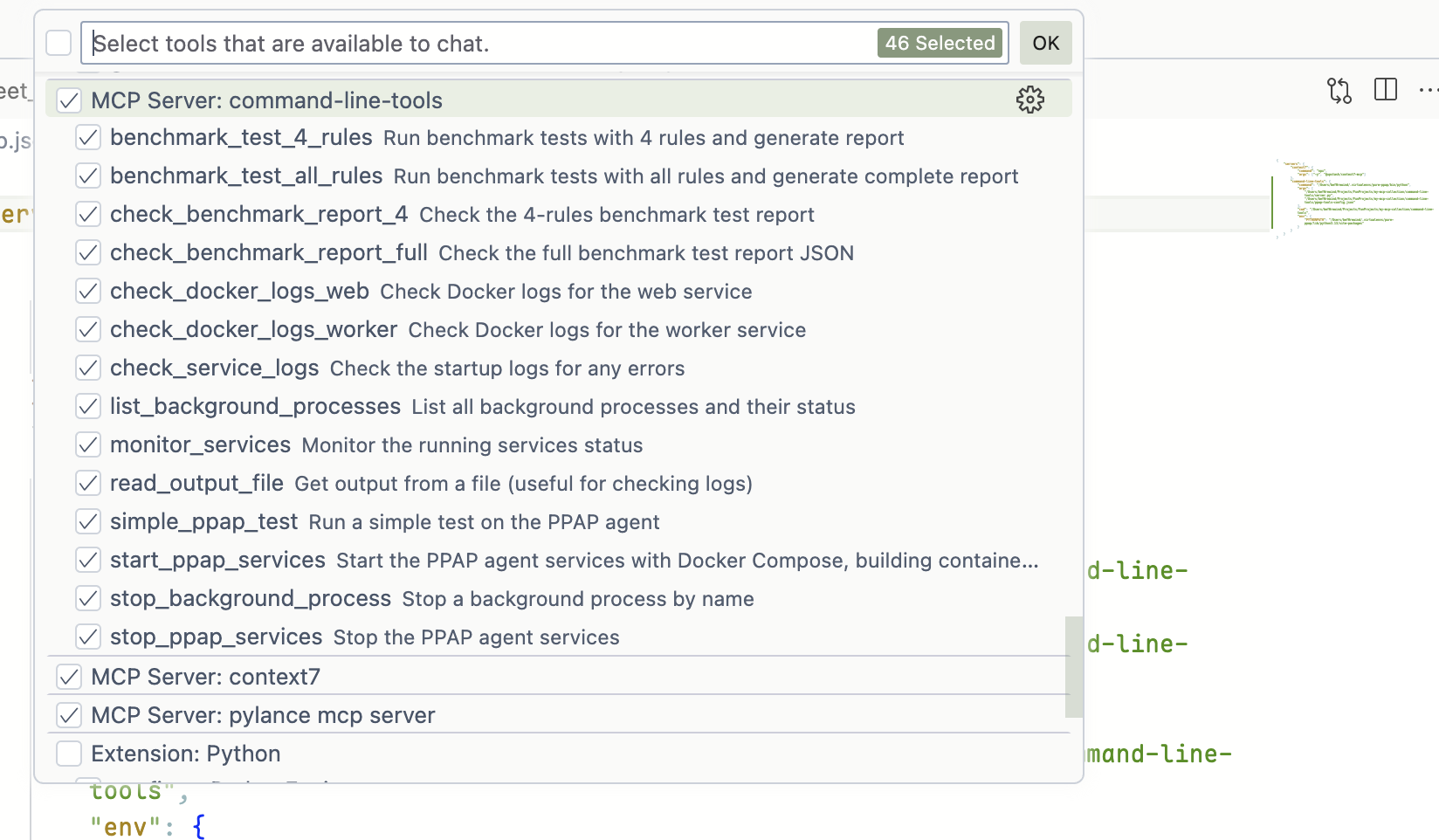
Task: Uncheck check_docker_logs_web tool
Action: click(x=88, y=292)
